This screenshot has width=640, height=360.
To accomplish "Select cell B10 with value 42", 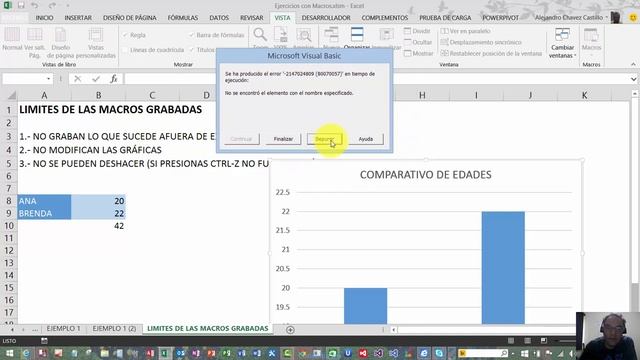I will coord(98,226).
